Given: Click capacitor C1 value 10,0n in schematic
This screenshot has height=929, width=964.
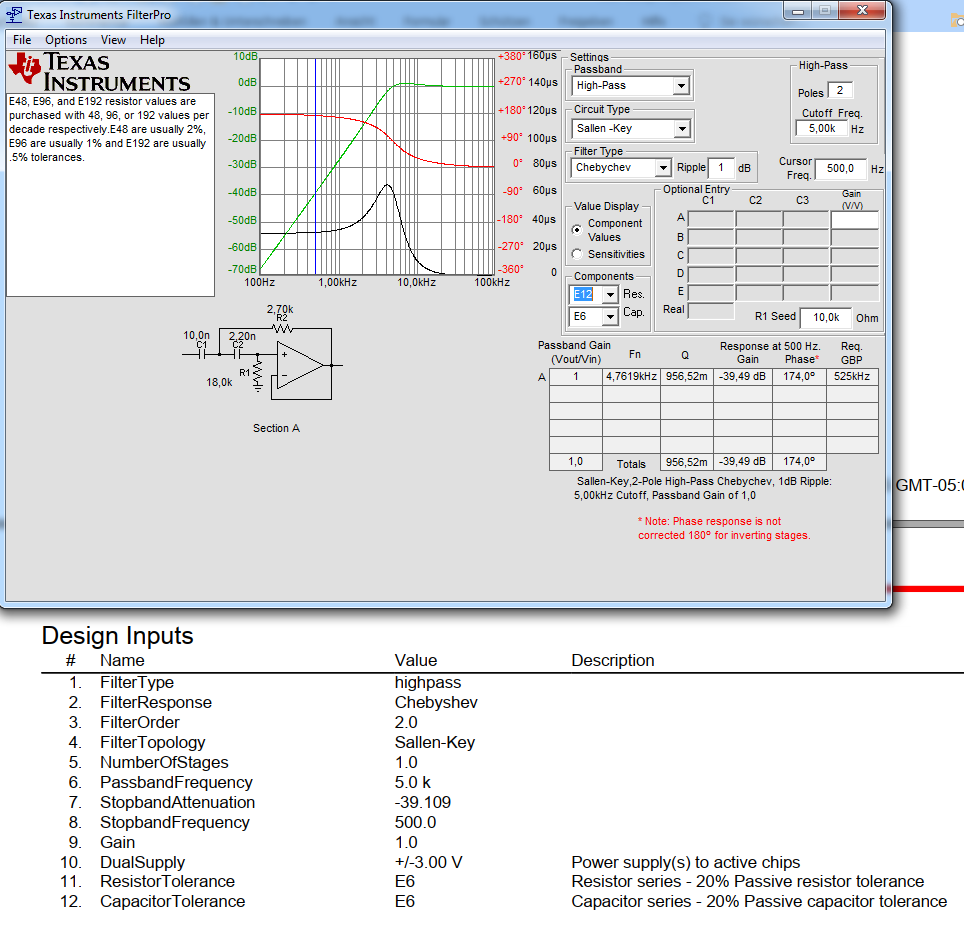Looking at the screenshot, I should [196, 335].
